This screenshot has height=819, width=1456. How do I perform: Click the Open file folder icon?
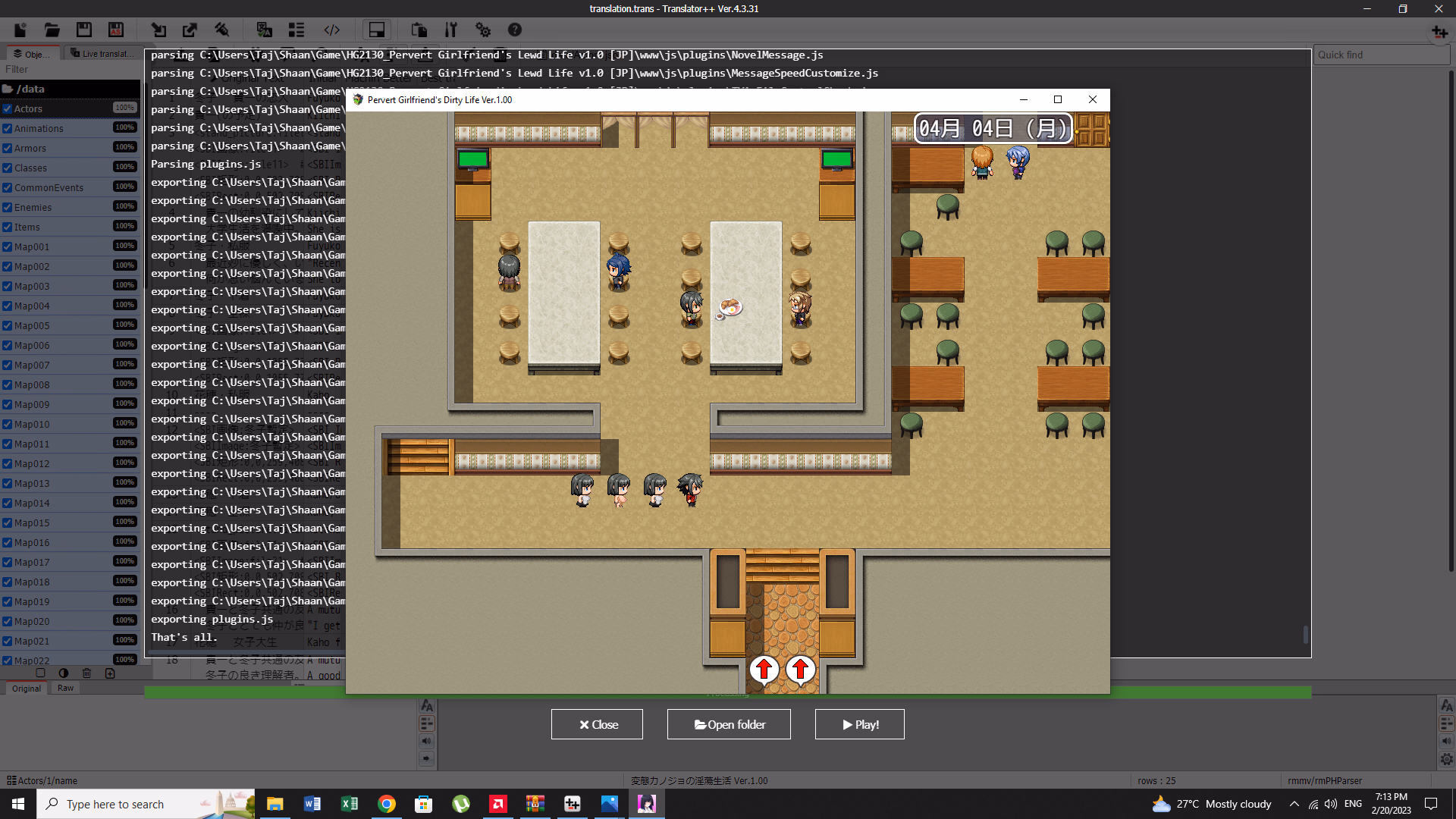pyautogui.click(x=52, y=30)
